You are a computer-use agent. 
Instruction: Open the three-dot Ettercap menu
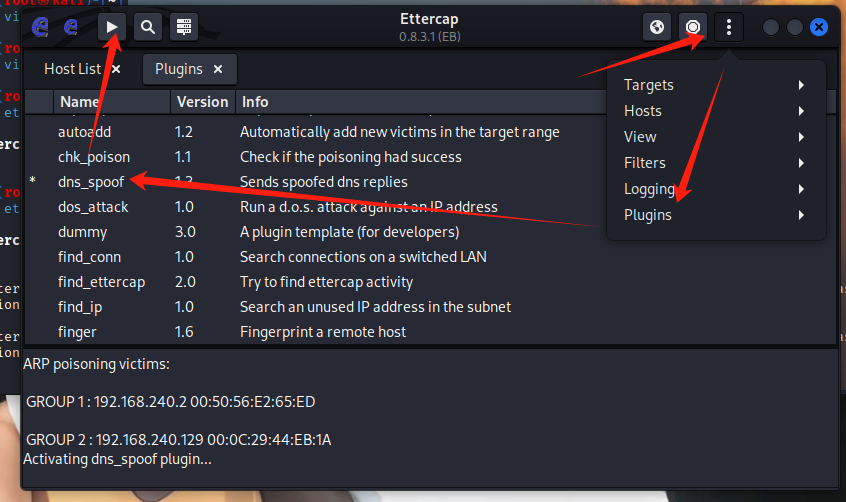pyautogui.click(x=728, y=27)
